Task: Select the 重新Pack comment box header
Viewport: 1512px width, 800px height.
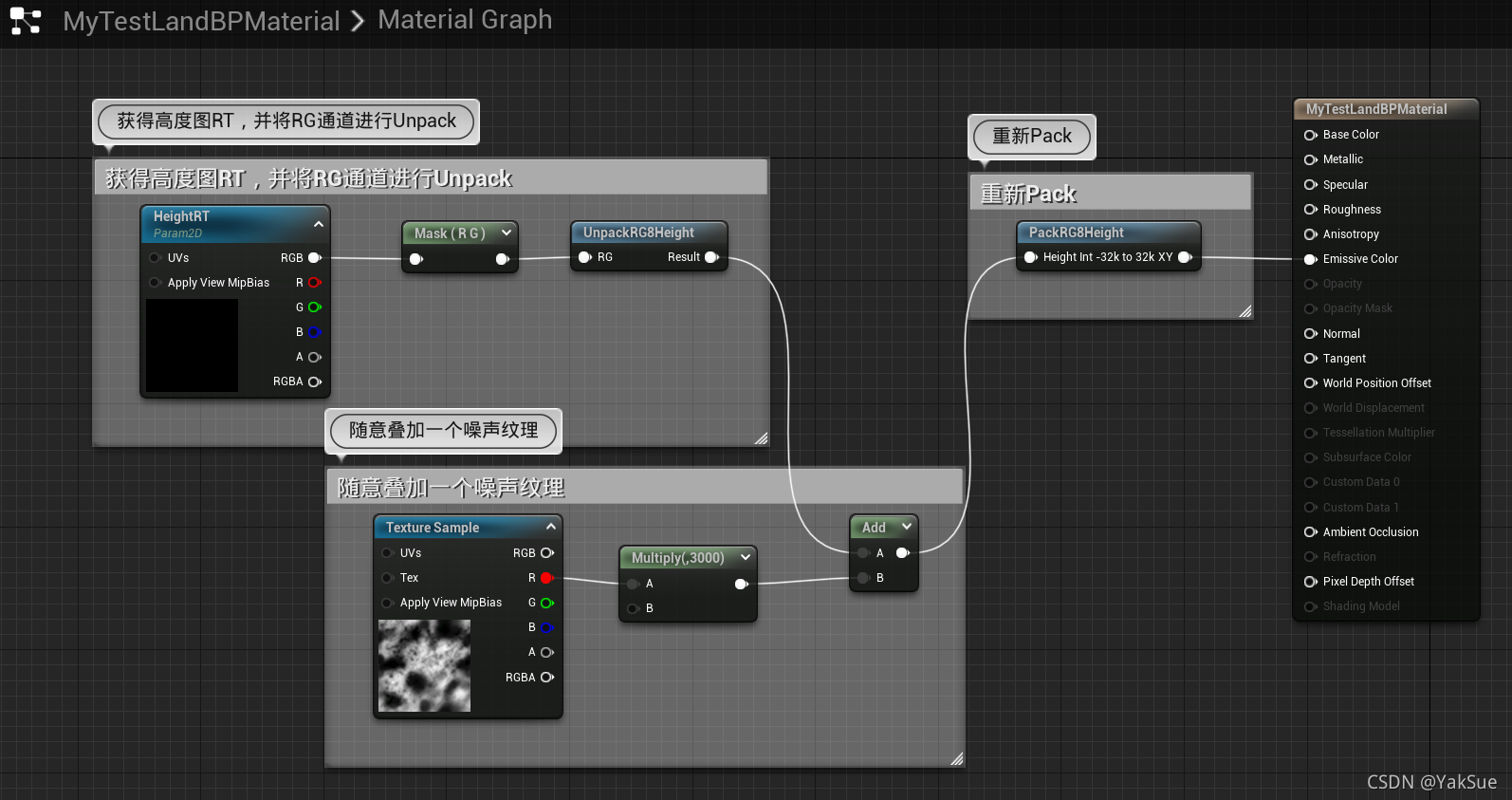Action: [1111, 194]
